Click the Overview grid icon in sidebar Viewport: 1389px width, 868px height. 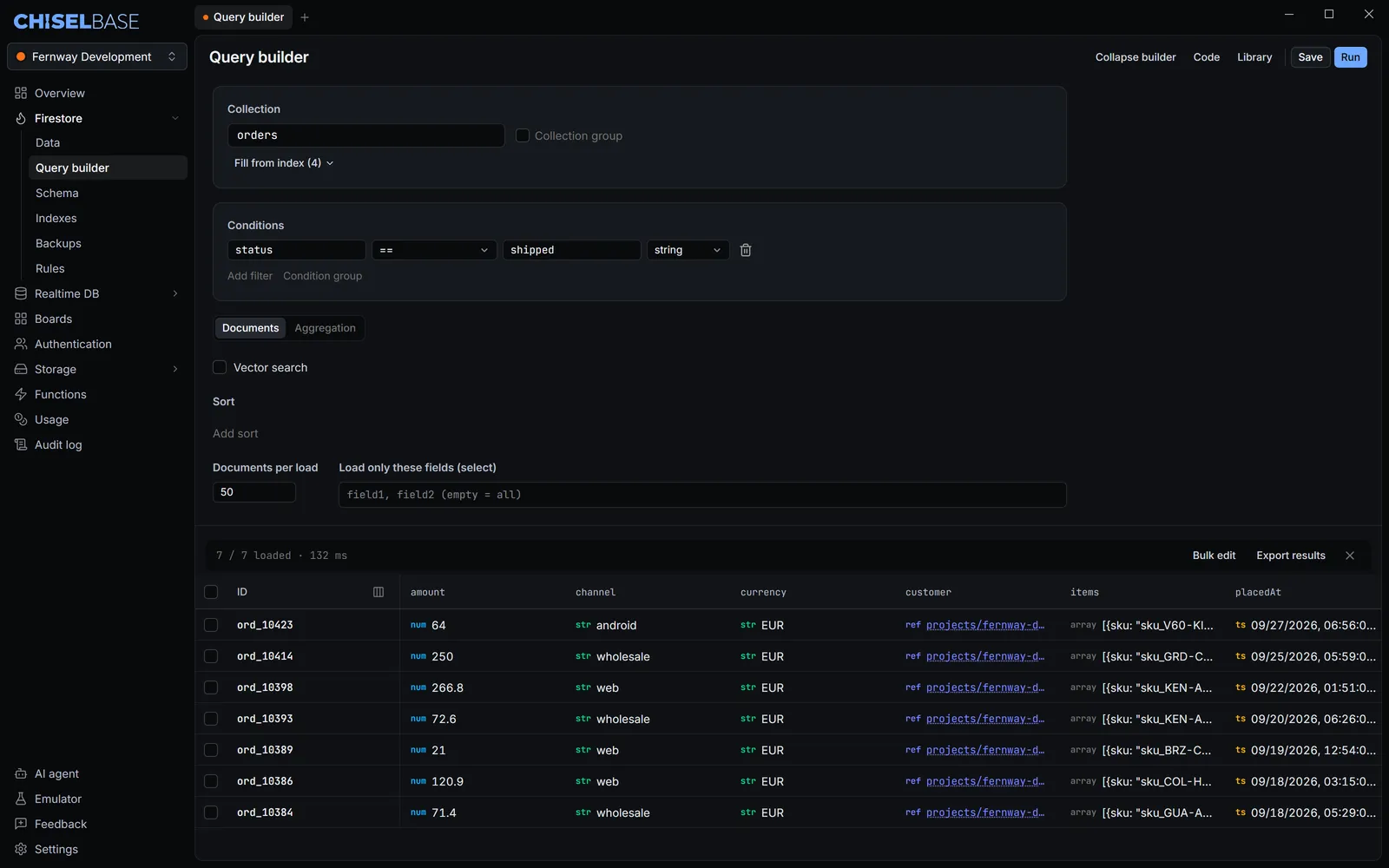click(x=21, y=93)
